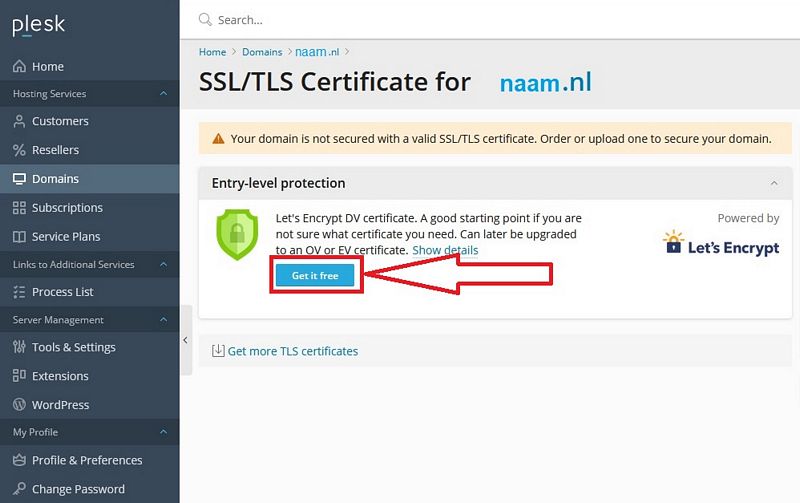Click the Extensions sidebar icon

point(19,376)
